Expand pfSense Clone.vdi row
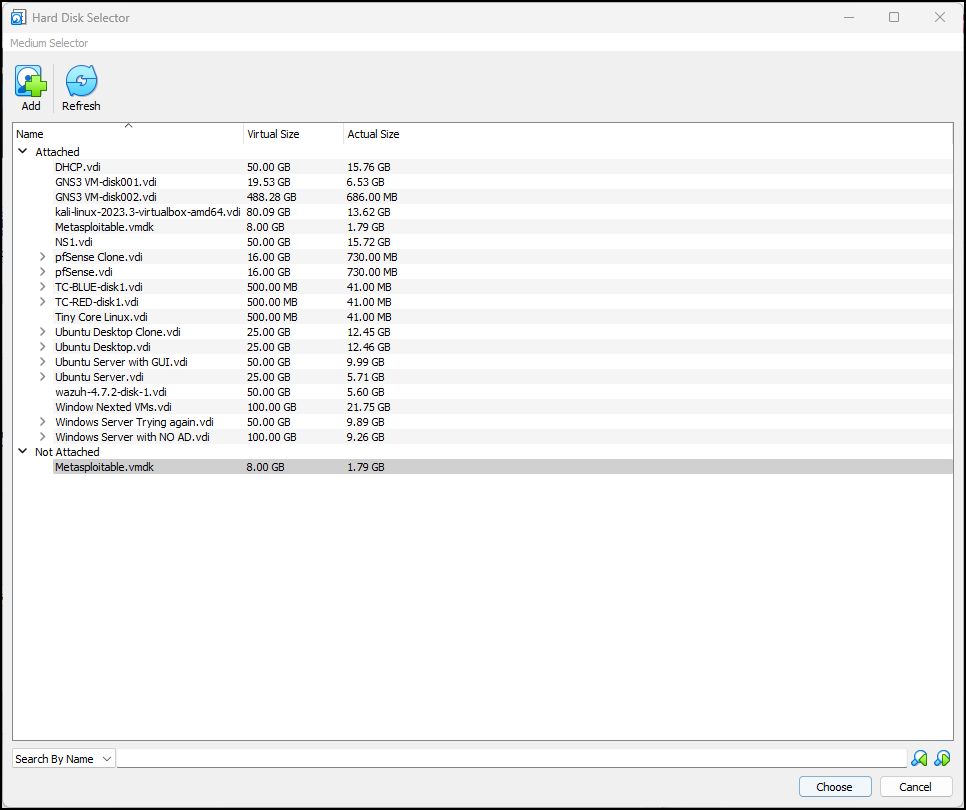966x810 pixels. 43,257
